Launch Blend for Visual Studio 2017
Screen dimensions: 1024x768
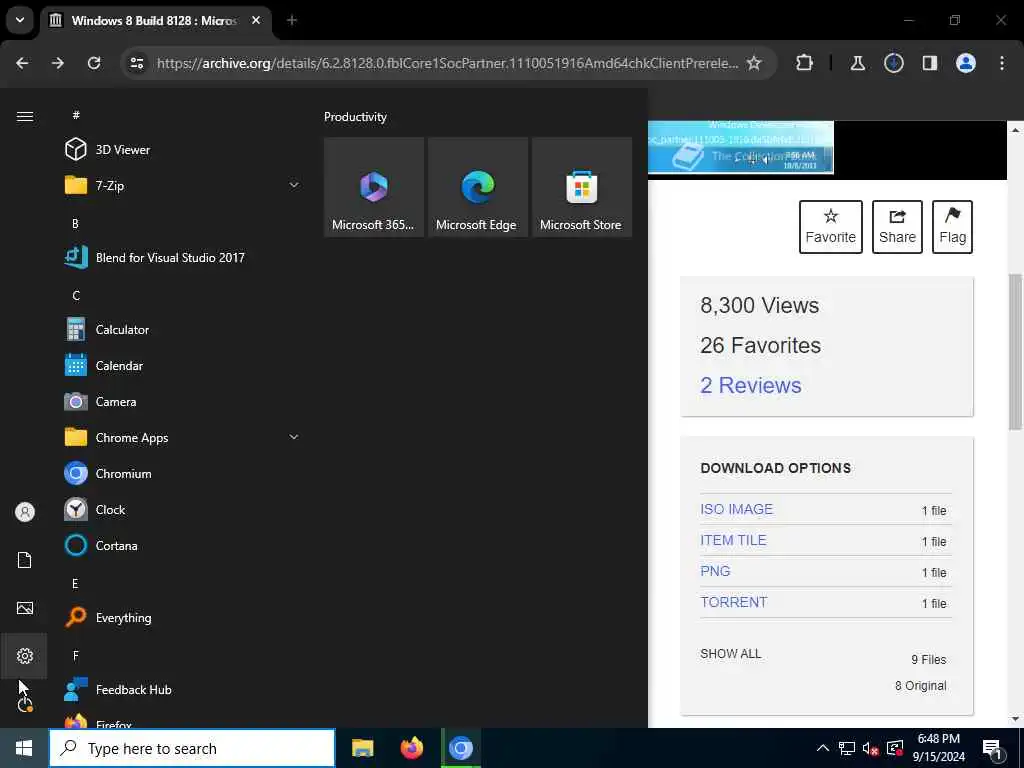[x=181, y=257]
